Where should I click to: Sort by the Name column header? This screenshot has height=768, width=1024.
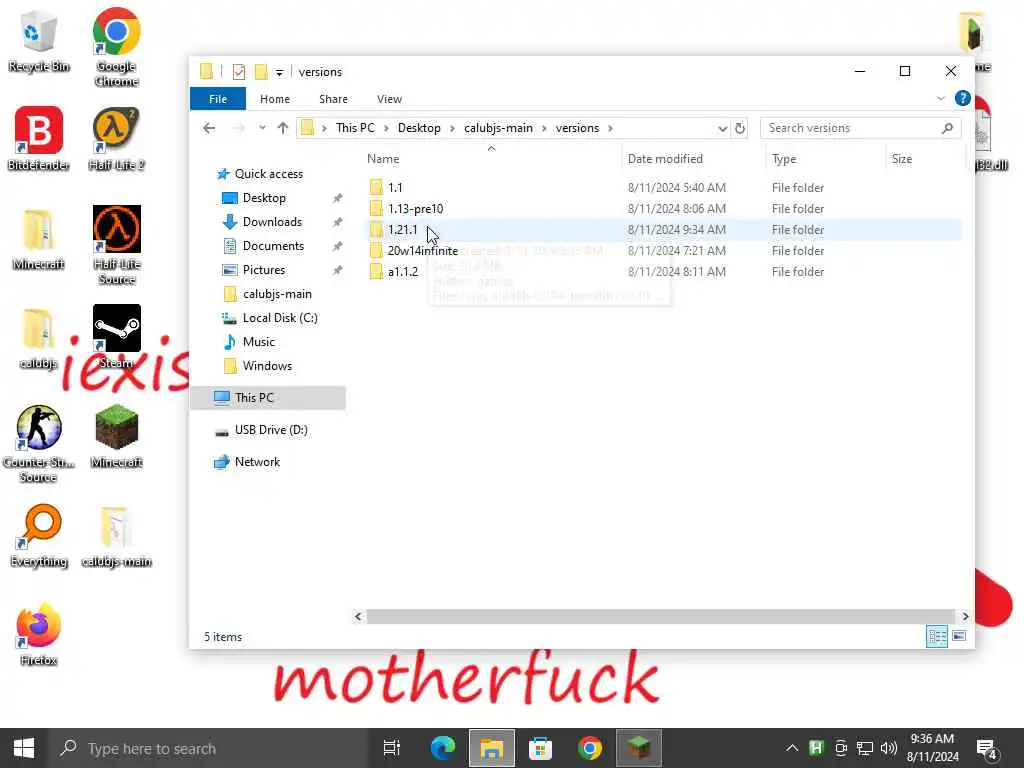click(491, 159)
